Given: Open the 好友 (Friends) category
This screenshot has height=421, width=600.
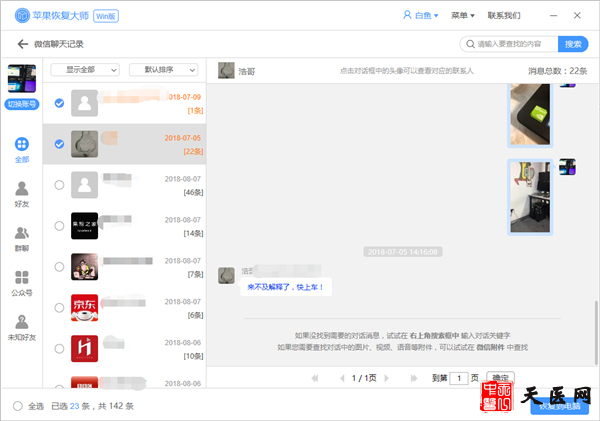Looking at the screenshot, I should coord(21,194).
